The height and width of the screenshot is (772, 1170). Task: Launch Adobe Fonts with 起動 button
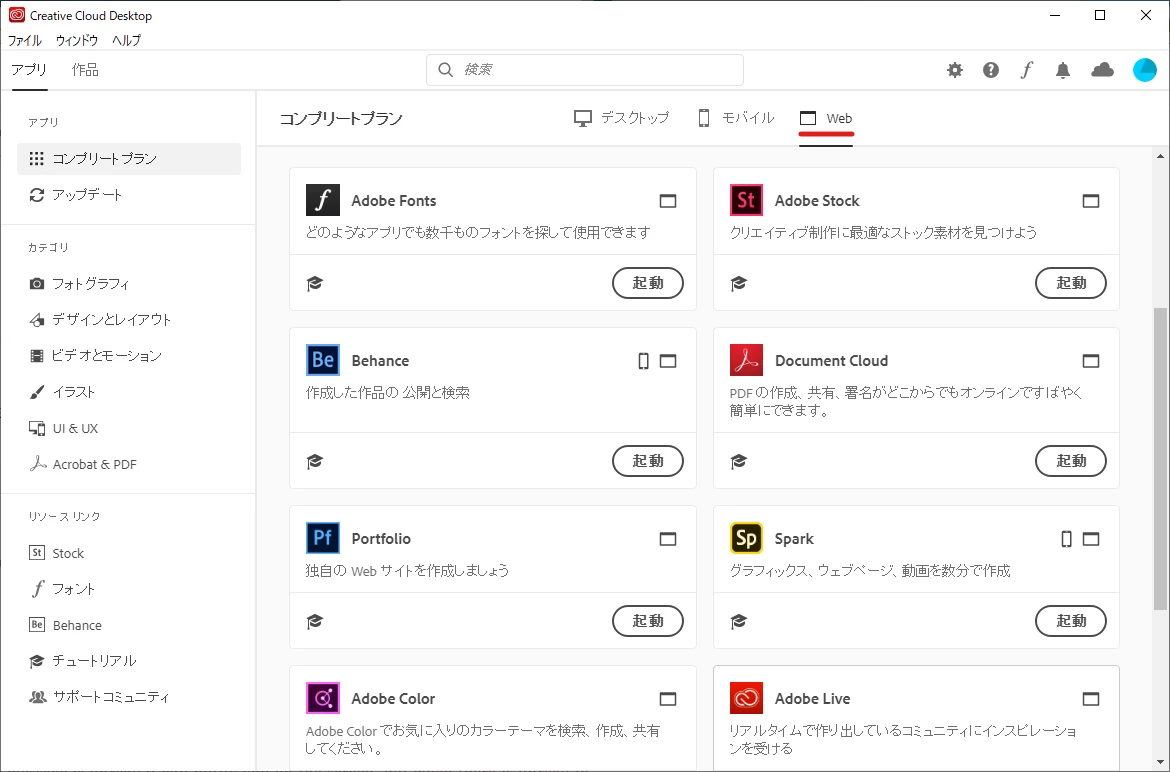click(648, 283)
